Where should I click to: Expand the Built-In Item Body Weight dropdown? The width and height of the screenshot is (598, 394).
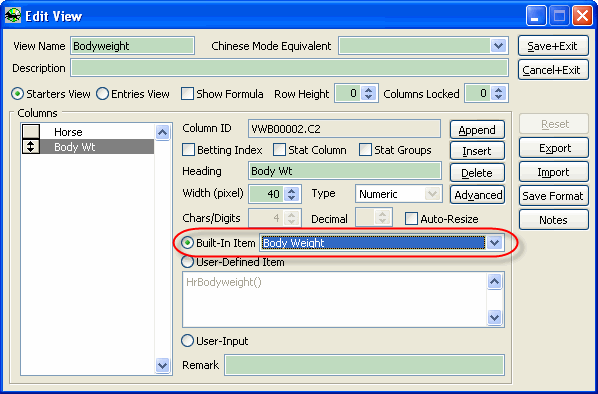click(x=494, y=243)
